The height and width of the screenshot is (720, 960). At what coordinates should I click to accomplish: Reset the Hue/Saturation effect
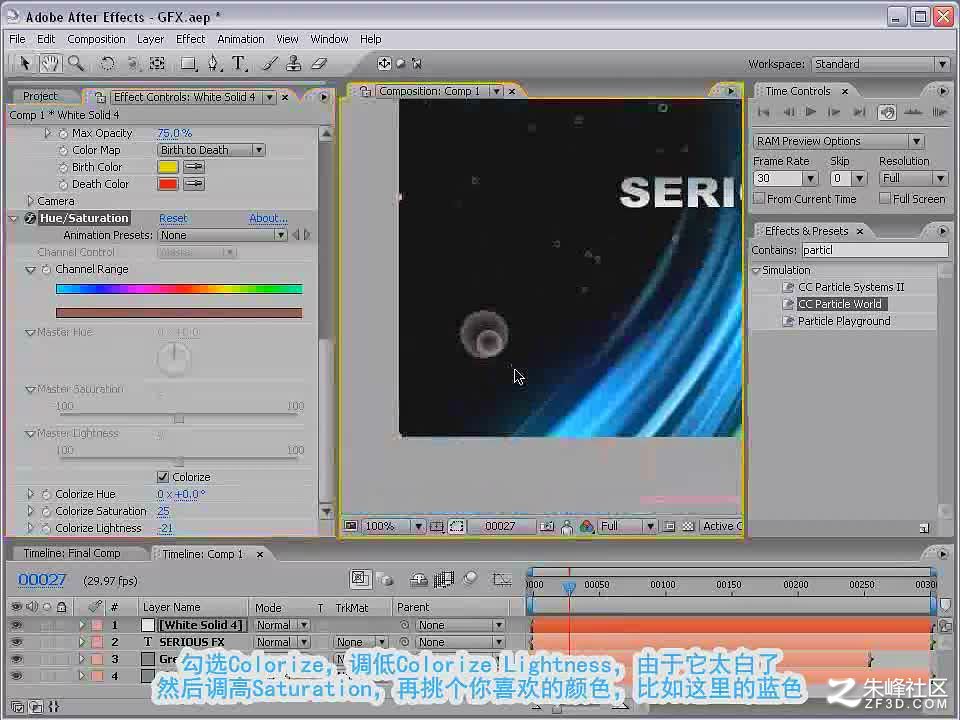point(173,219)
